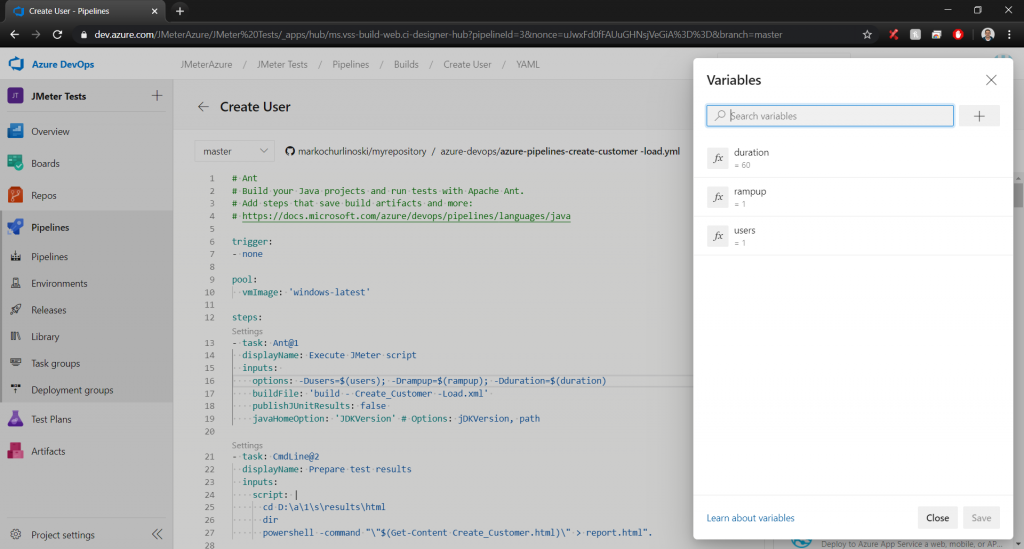Go to JMeter Tests breadcrumb
This screenshot has width=1024, height=549.
282,65
